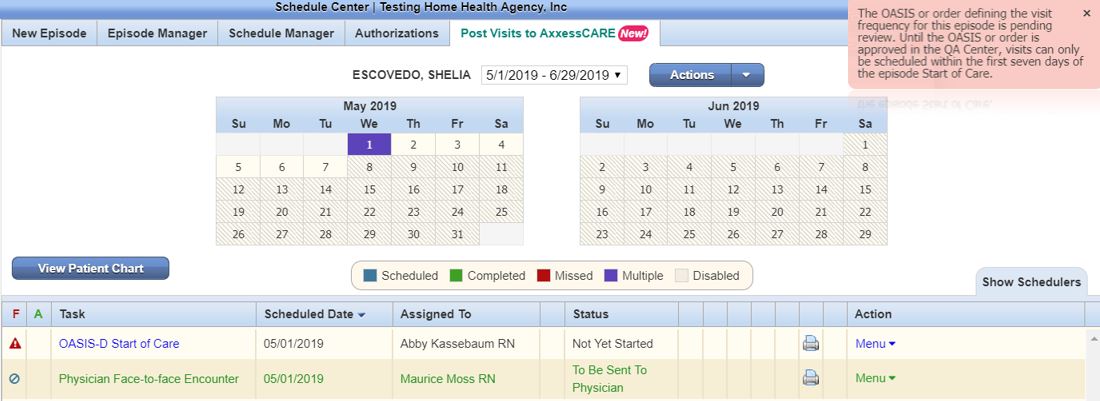Viewport: 1100px width, 401px height.
Task: Open Menu for Physician Face-to-face Encounter
Action: pos(875,378)
